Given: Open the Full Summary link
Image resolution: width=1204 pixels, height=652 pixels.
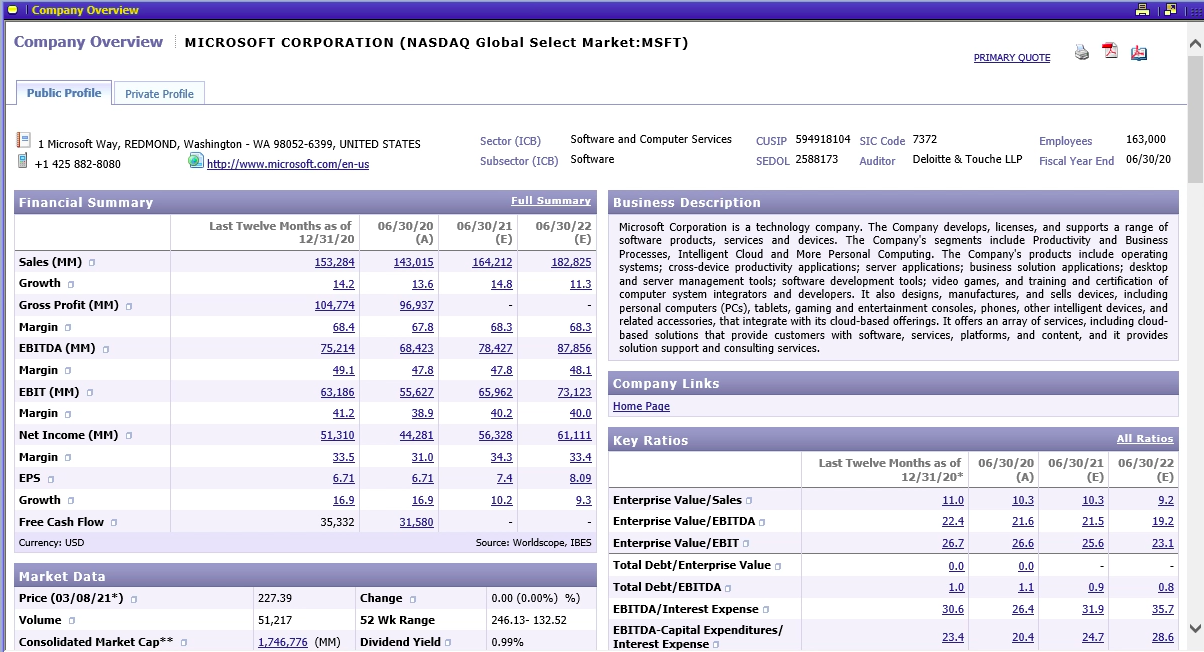Looking at the screenshot, I should (550, 201).
